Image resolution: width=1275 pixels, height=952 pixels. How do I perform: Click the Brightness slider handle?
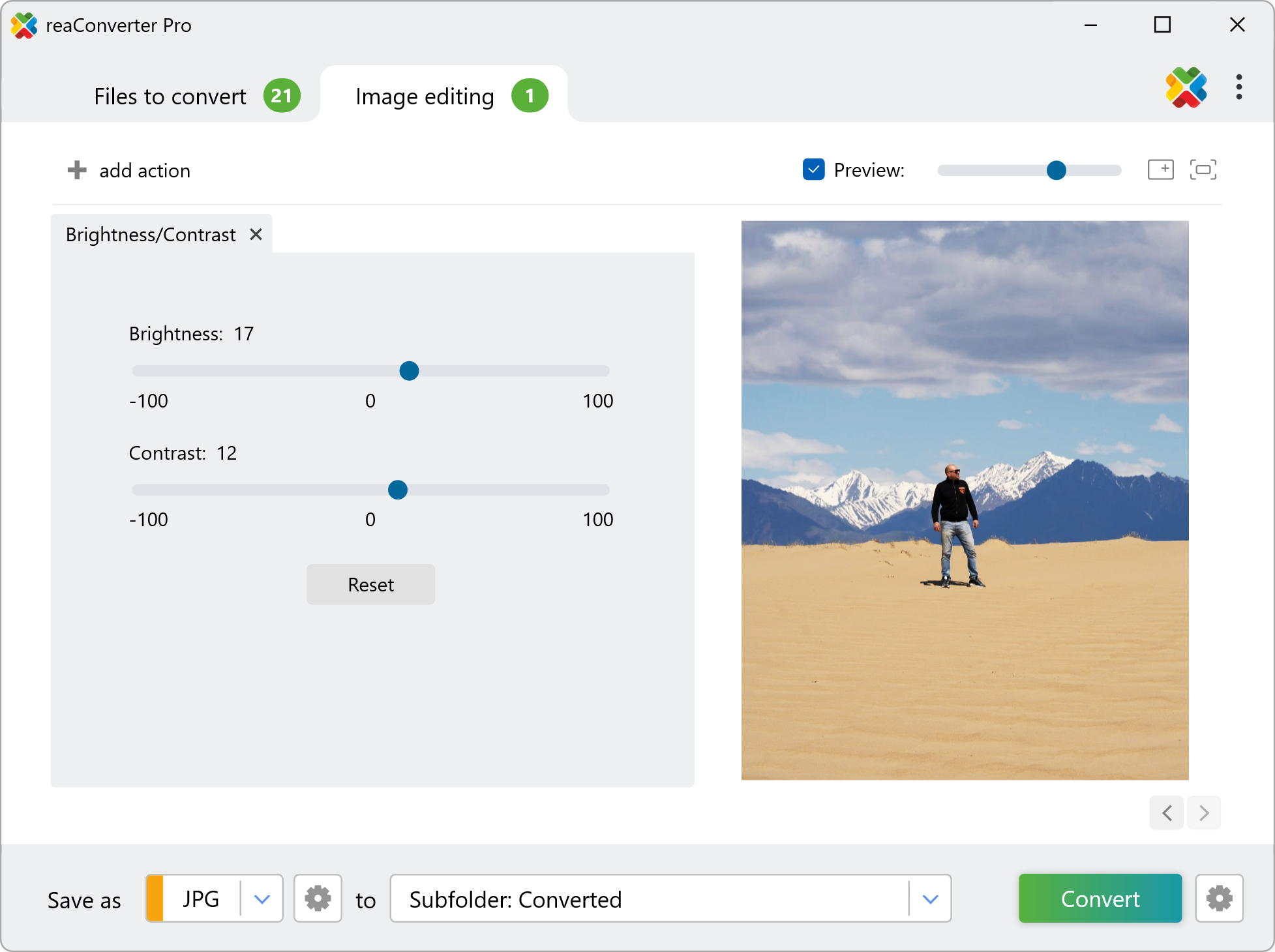(x=409, y=371)
